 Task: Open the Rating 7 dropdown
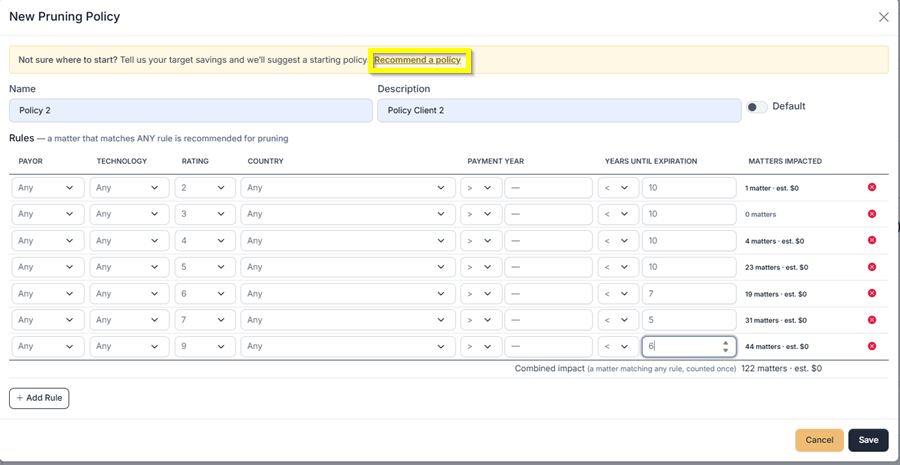point(205,320)
